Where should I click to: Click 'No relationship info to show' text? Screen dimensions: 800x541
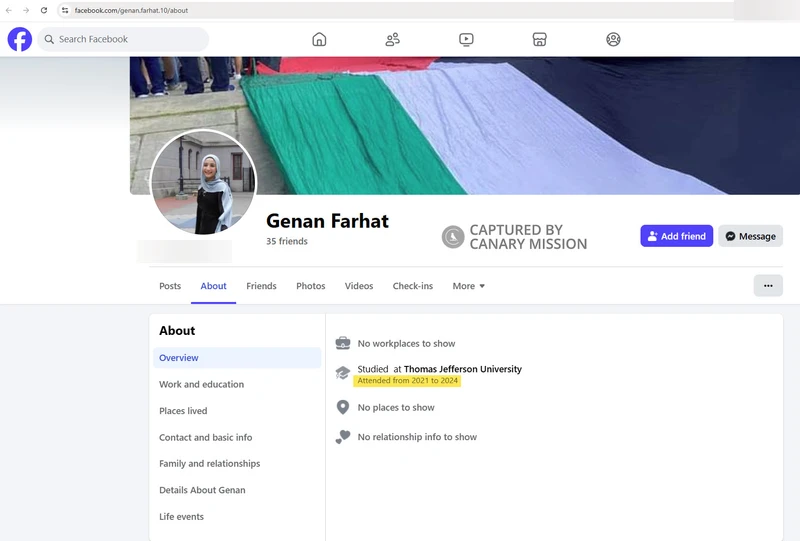tap(417, 437)
